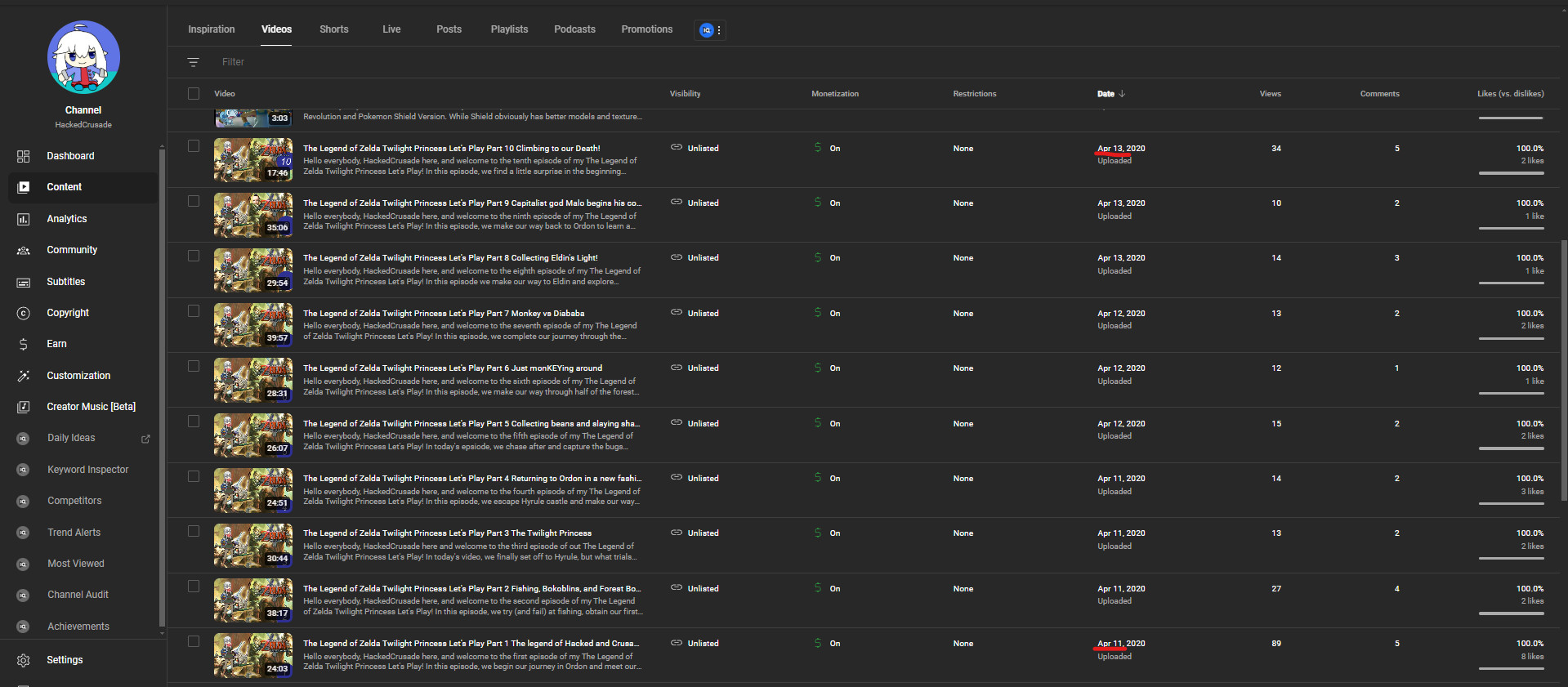1568x687 pixels.
Task: Switch to the Live tab
Action: coord(391,29)
